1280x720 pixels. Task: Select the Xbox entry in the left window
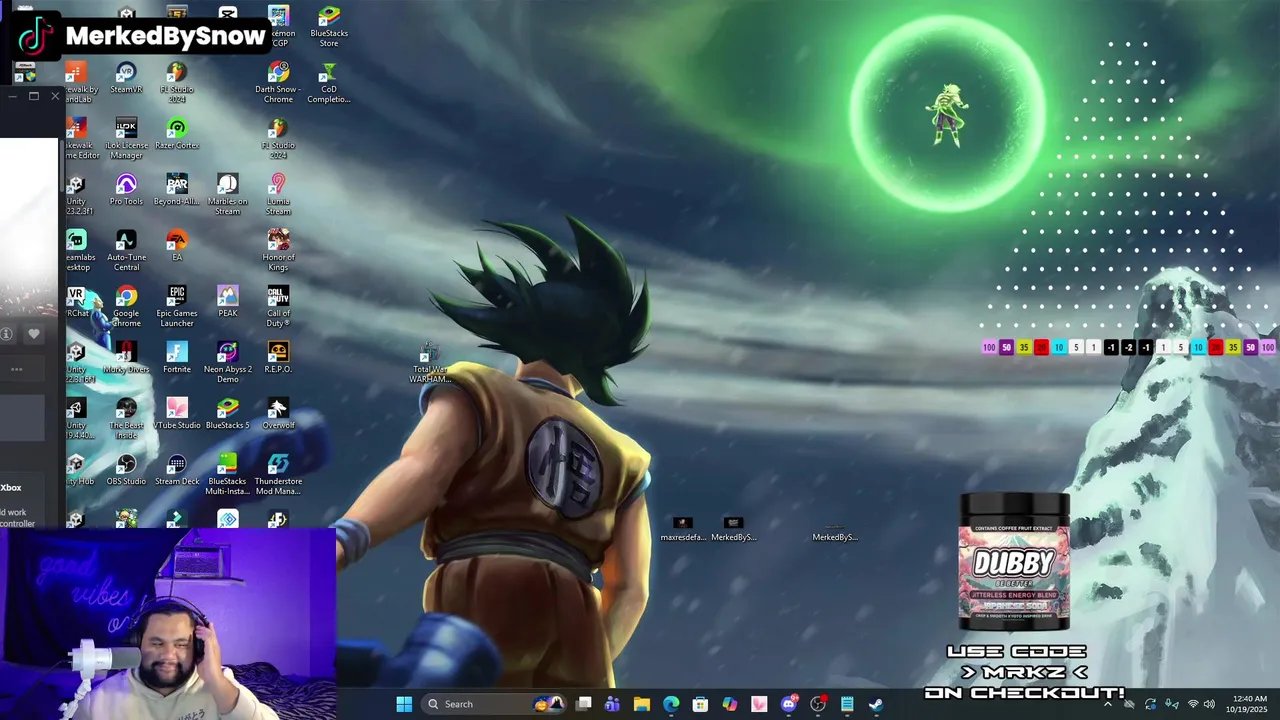11,487
